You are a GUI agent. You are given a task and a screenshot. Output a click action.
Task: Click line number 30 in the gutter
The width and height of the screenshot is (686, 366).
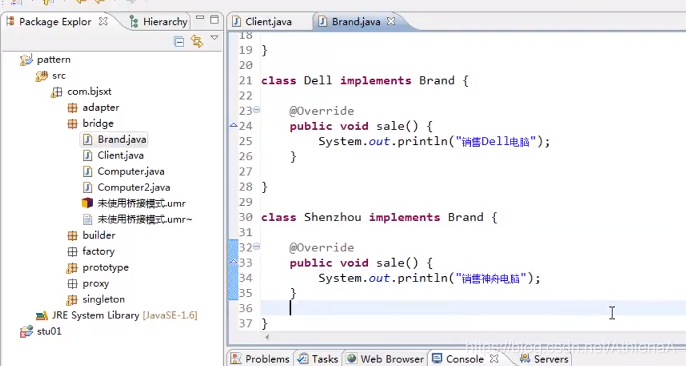click(x=246, y=217)
